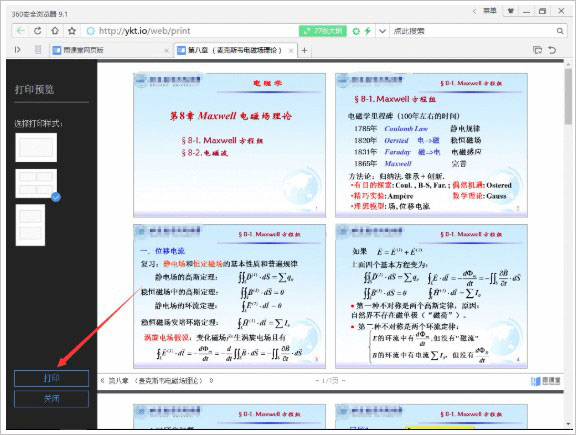Image resolution: width=576 pixels, height=435 pixels.
Task: Click the search magnifier icon
Action: click(560, 31)
